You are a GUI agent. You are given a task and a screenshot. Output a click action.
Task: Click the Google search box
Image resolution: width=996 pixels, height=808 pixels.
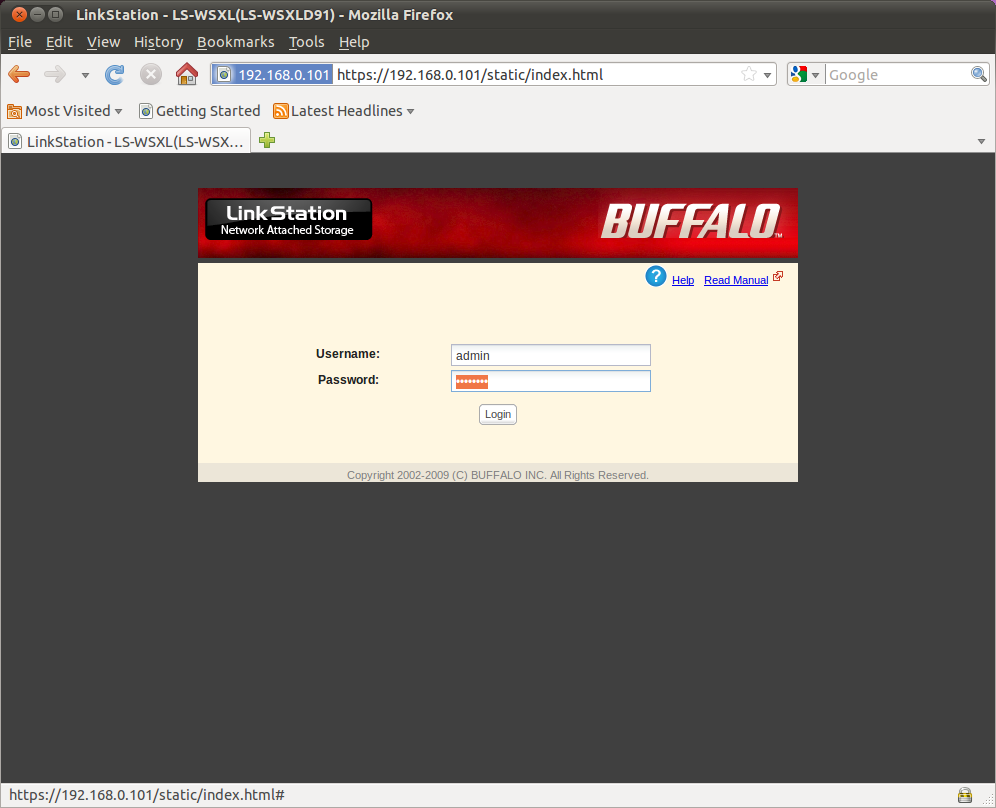898,74
